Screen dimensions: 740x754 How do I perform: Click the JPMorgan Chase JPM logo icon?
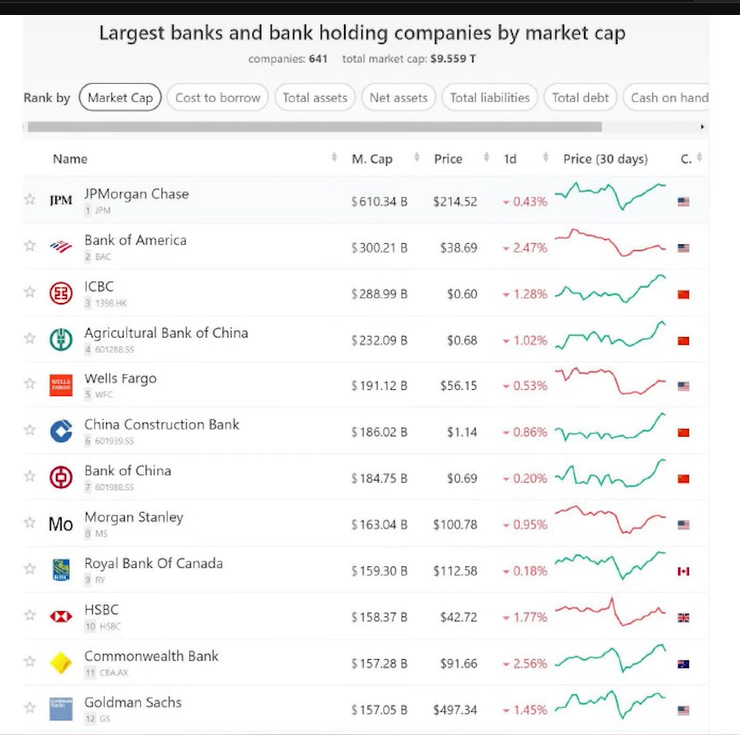(61, 200)
